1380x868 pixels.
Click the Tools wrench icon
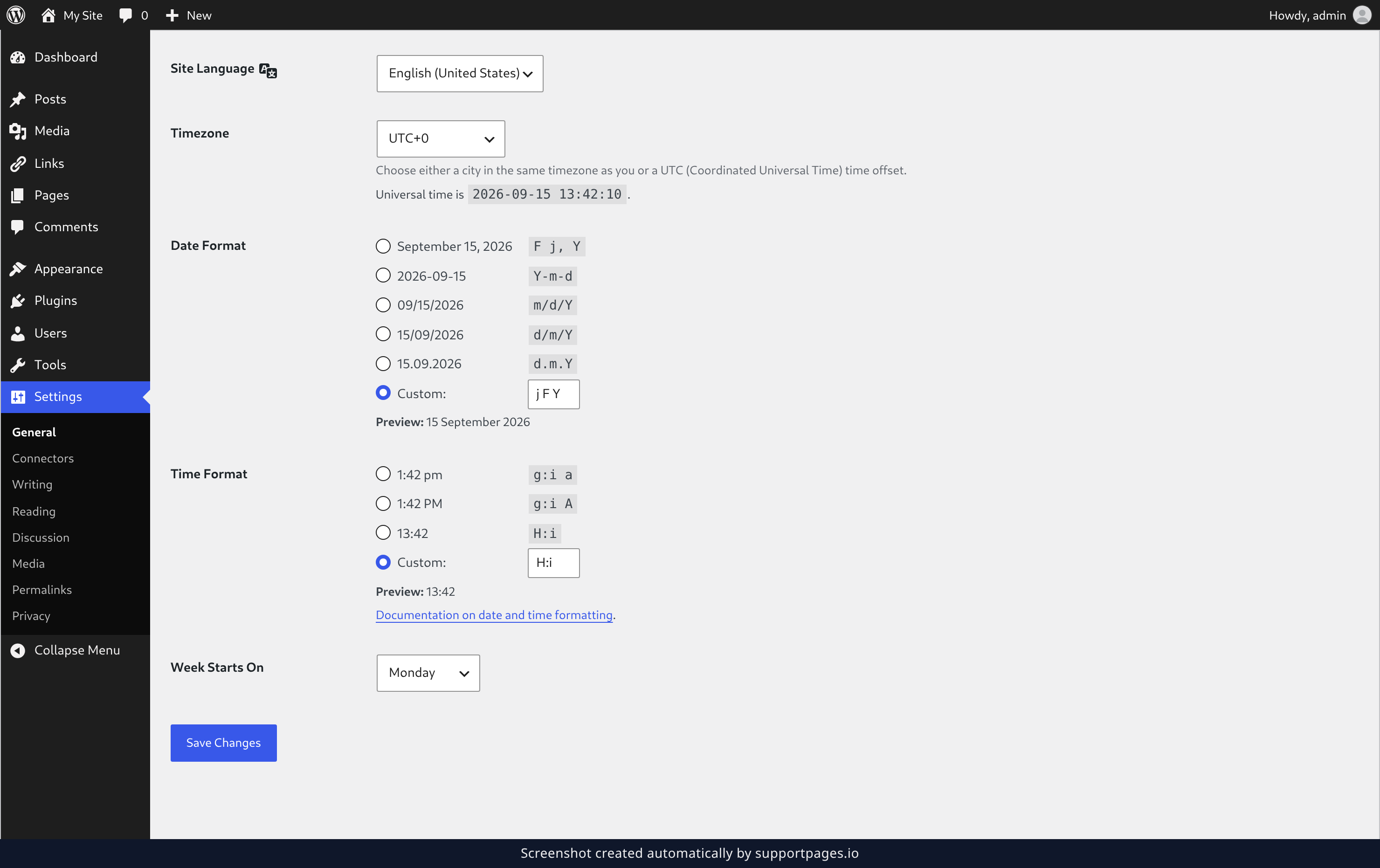18,365
